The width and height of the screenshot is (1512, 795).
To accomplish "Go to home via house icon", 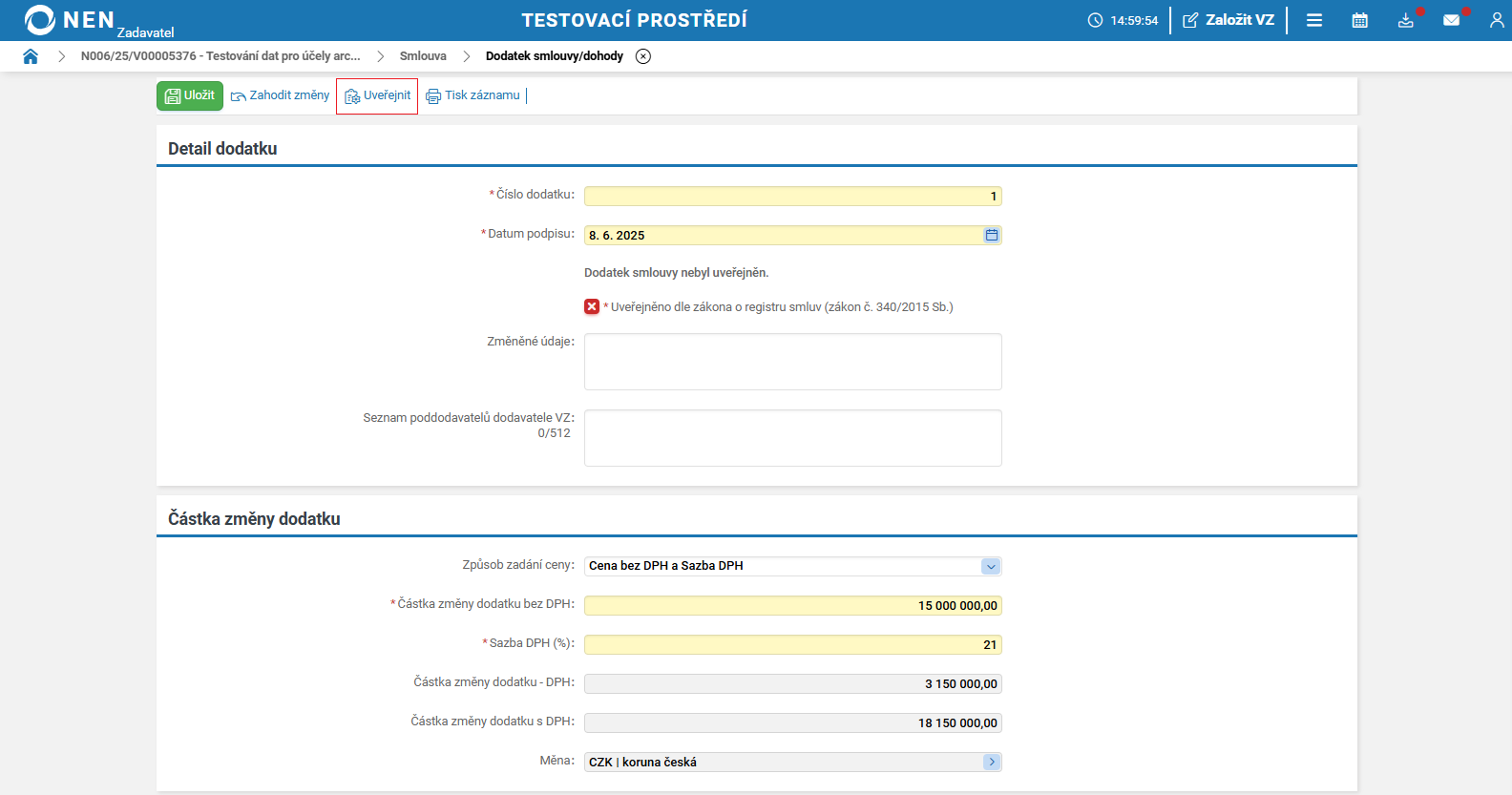I will tap(31, 56).
